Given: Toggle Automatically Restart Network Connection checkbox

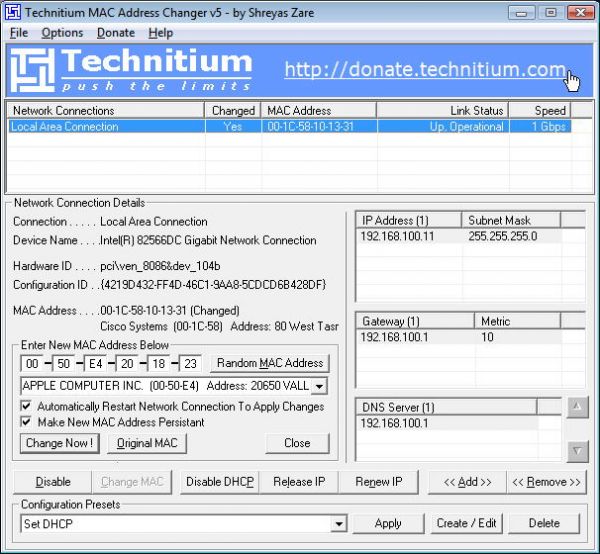Looking at the screenshot, I should [x=26, y=406].
